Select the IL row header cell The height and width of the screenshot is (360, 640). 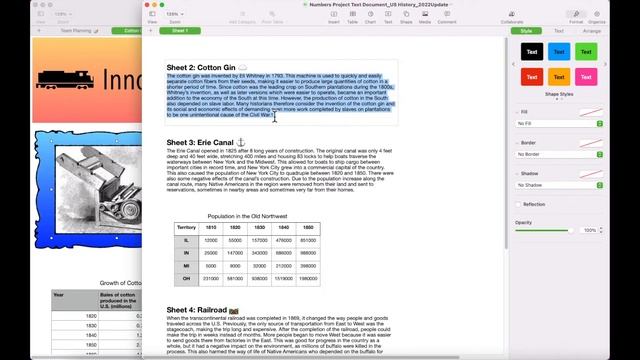(x=187, y=240)
